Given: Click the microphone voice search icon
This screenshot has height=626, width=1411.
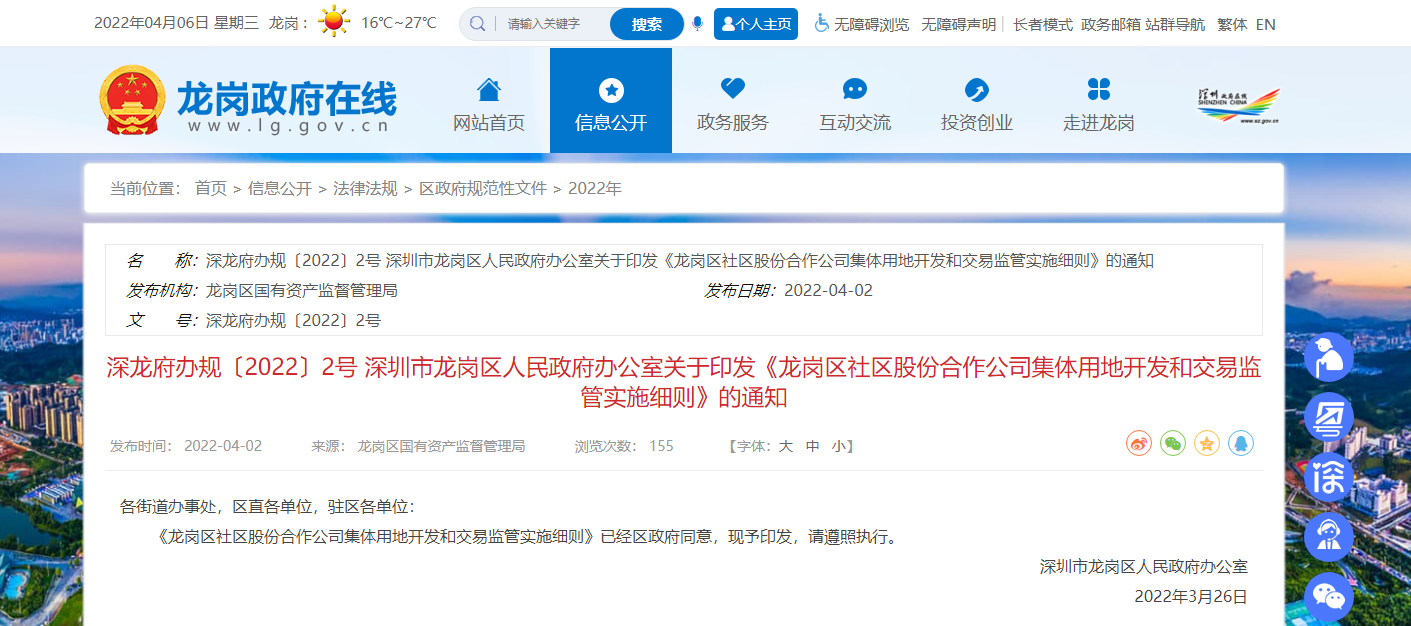Looking at the screenshot, I should (697, 24).
